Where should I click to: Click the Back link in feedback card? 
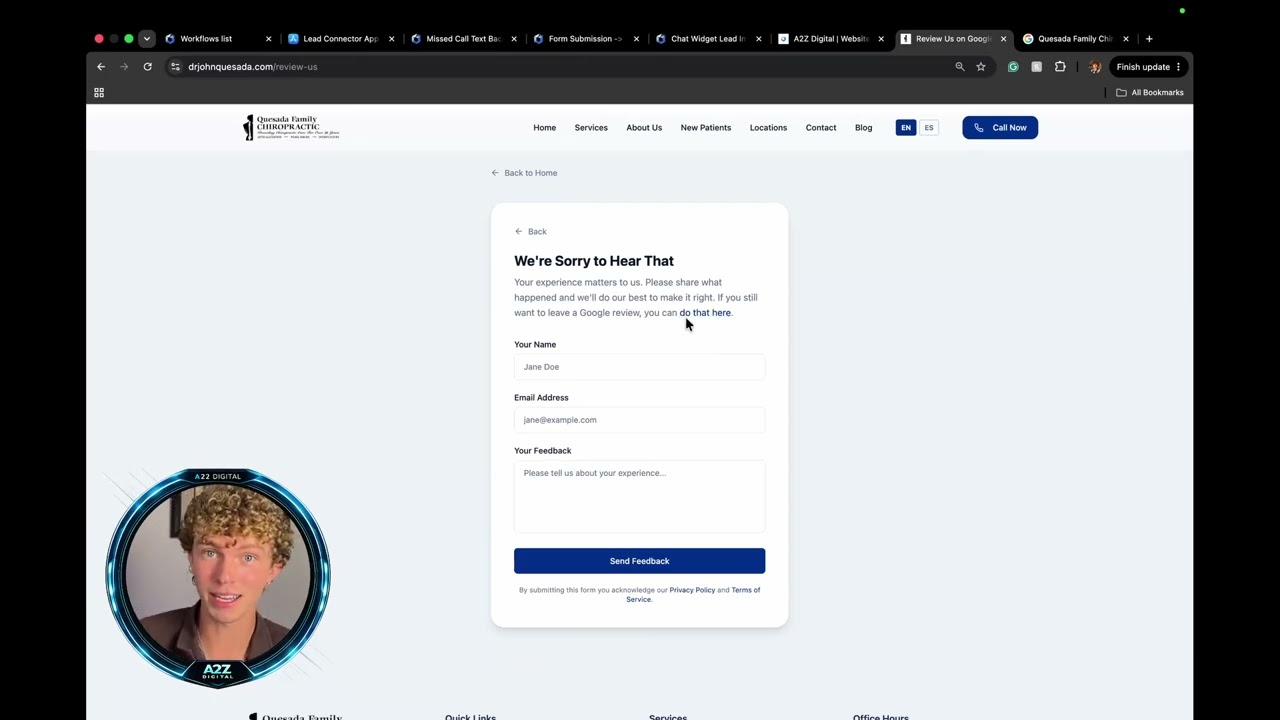[x=531, y=232]
